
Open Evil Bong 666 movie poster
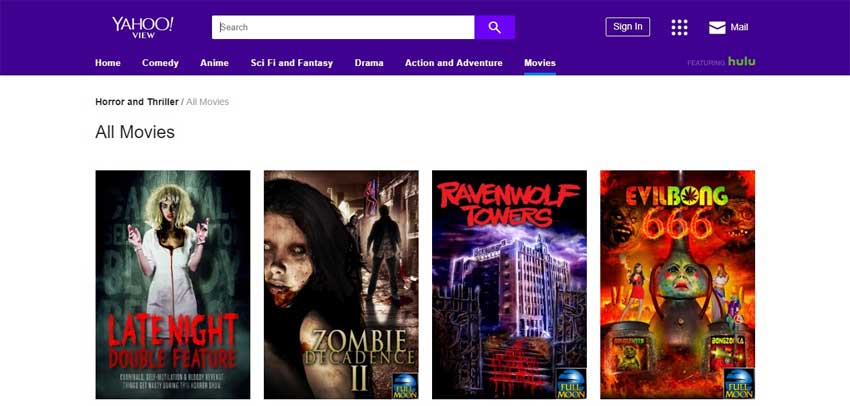pyautogui.click(x=678, y=285)
